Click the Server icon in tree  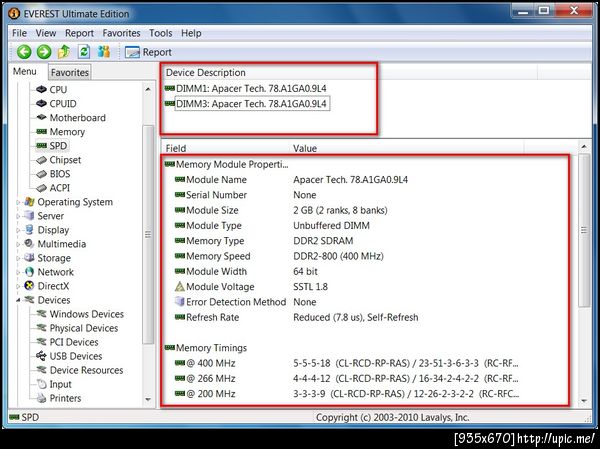tap(29, 216)
